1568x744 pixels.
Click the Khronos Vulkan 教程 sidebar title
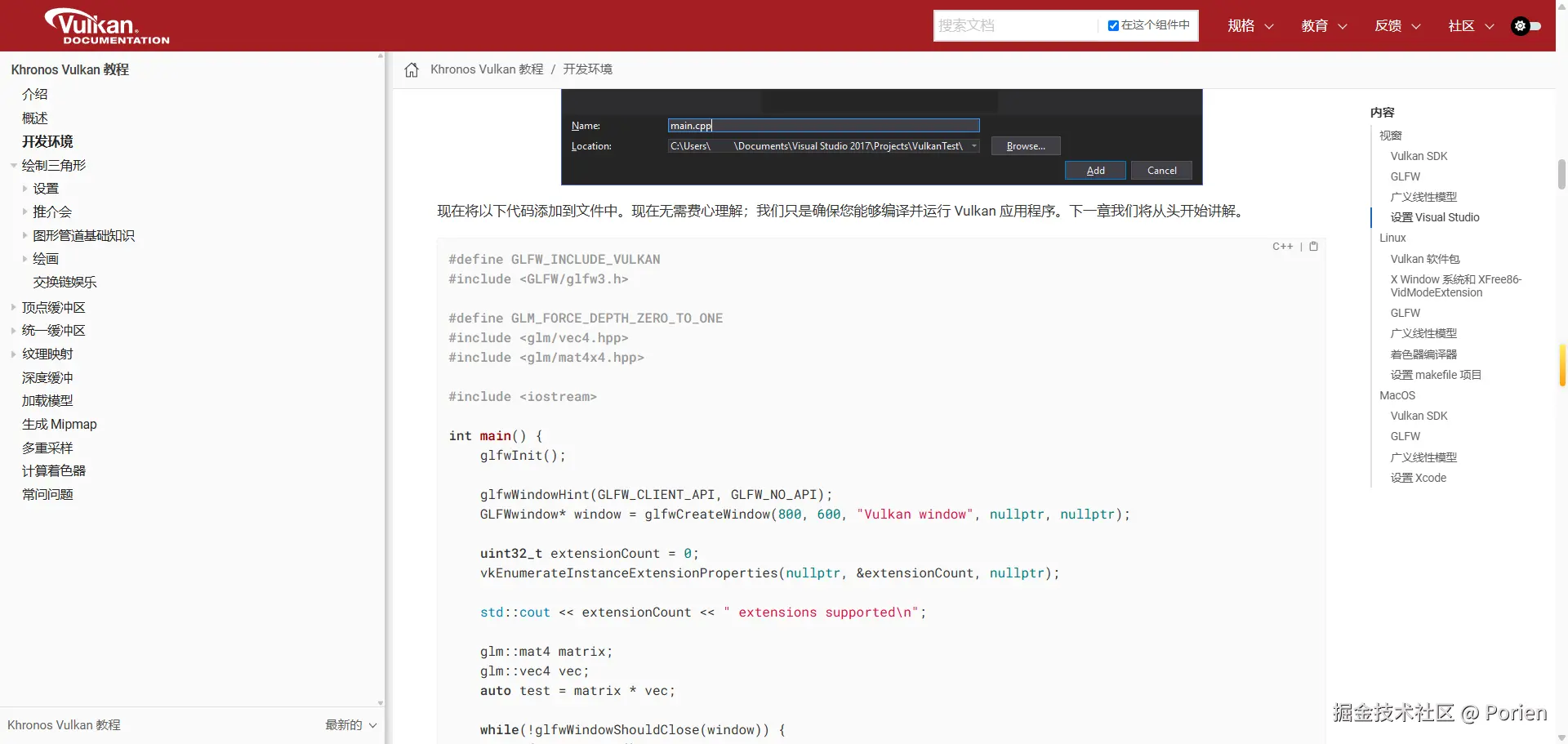[70, 70]
